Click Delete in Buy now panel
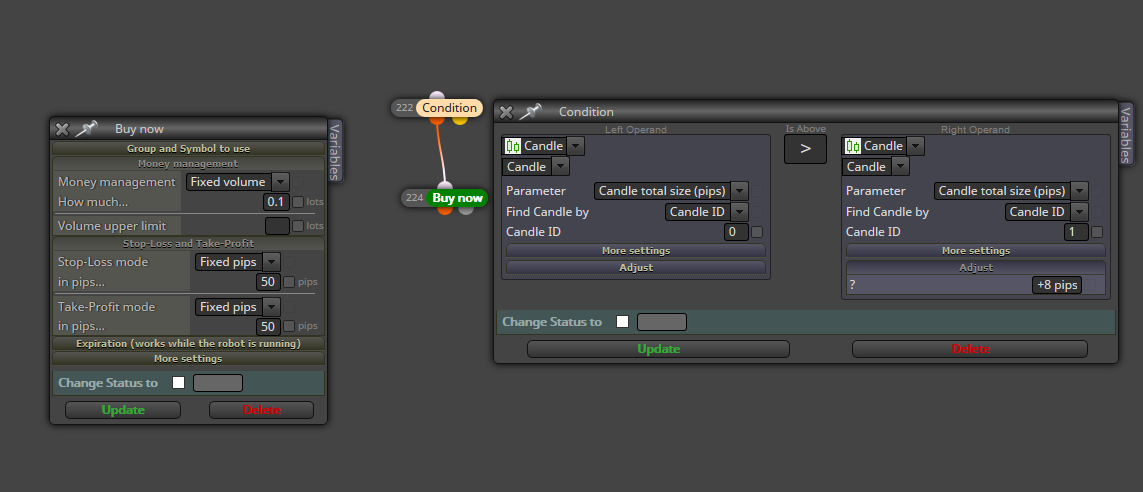Viewport: 1143px width, 492px height. [261, 410]
